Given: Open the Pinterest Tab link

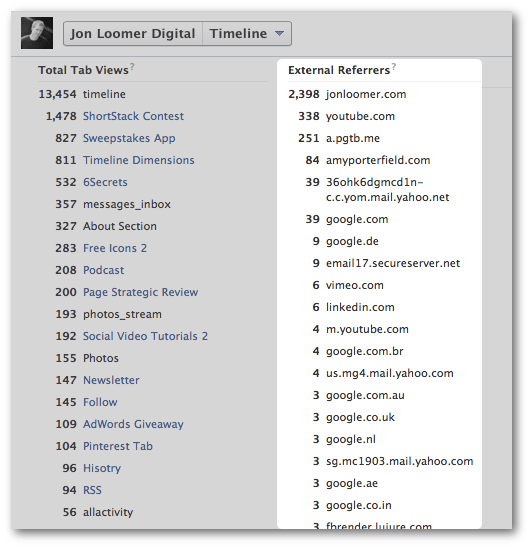Looking at the screenshot, I should [x=118, y=446].
